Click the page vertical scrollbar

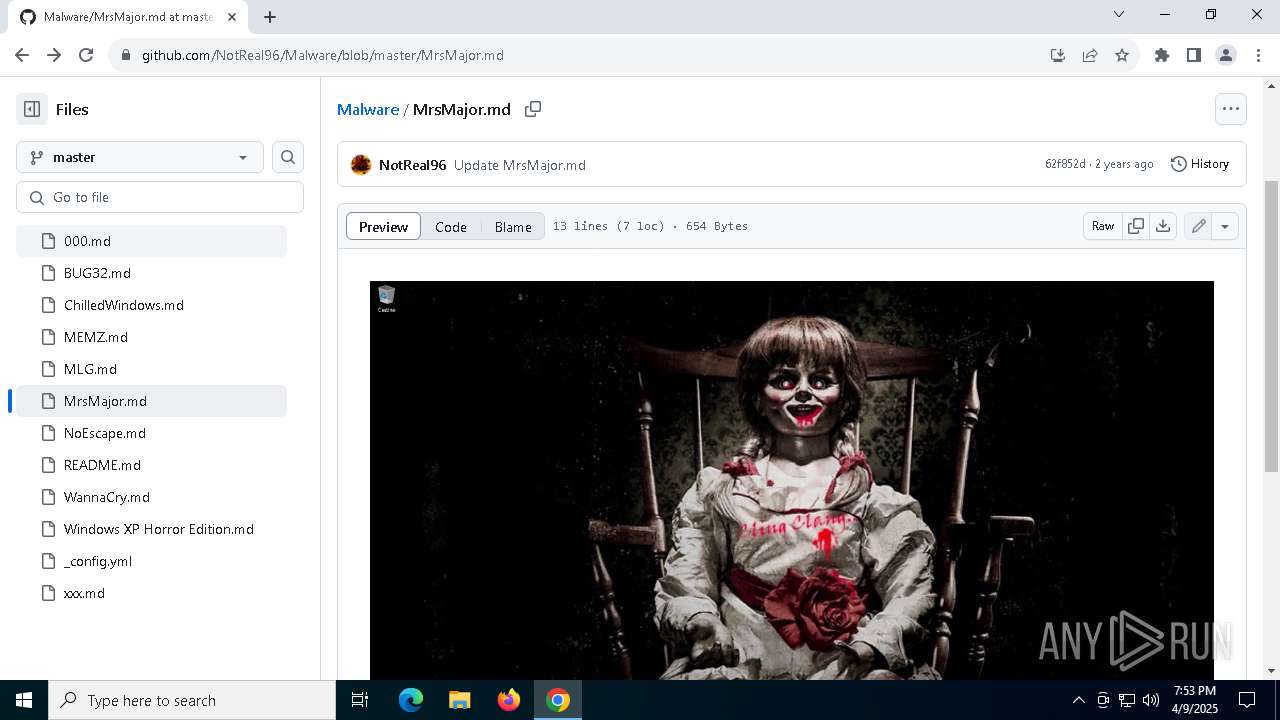pyautogui.click(x=1272, y=326)
